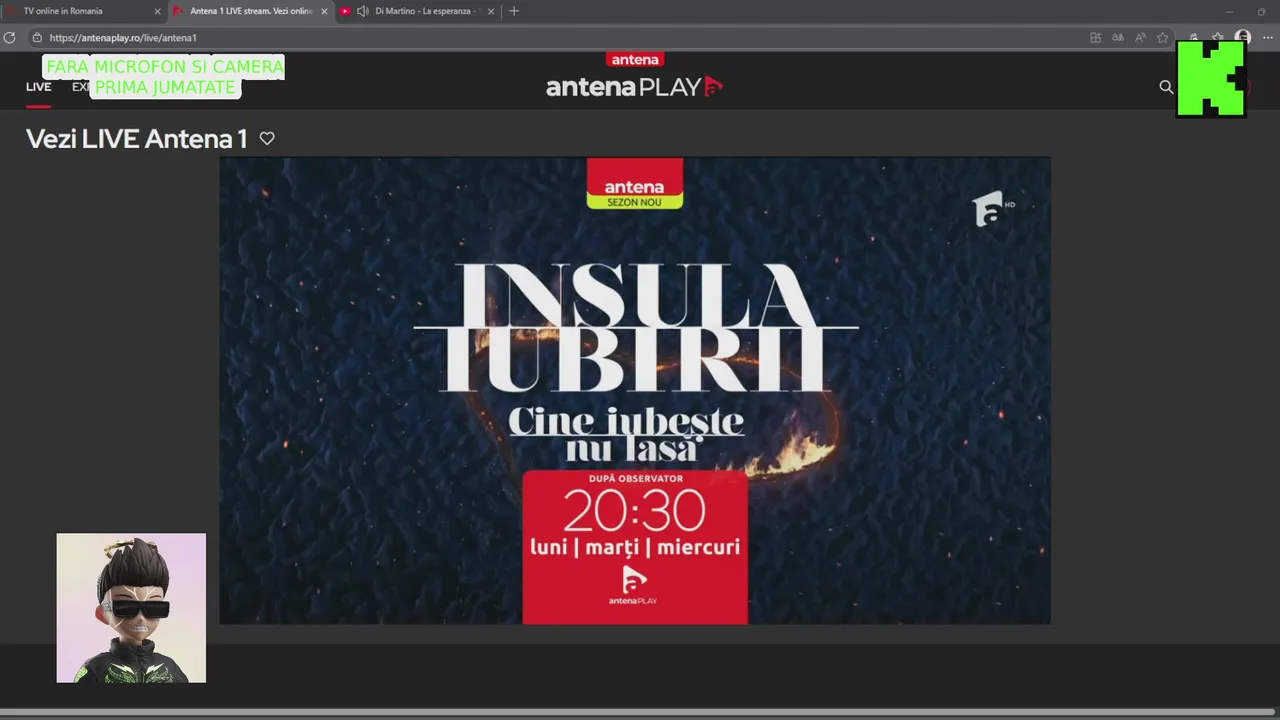Reload the page with the refresh icon
The image size is (1280, 720).
(9, 37)
